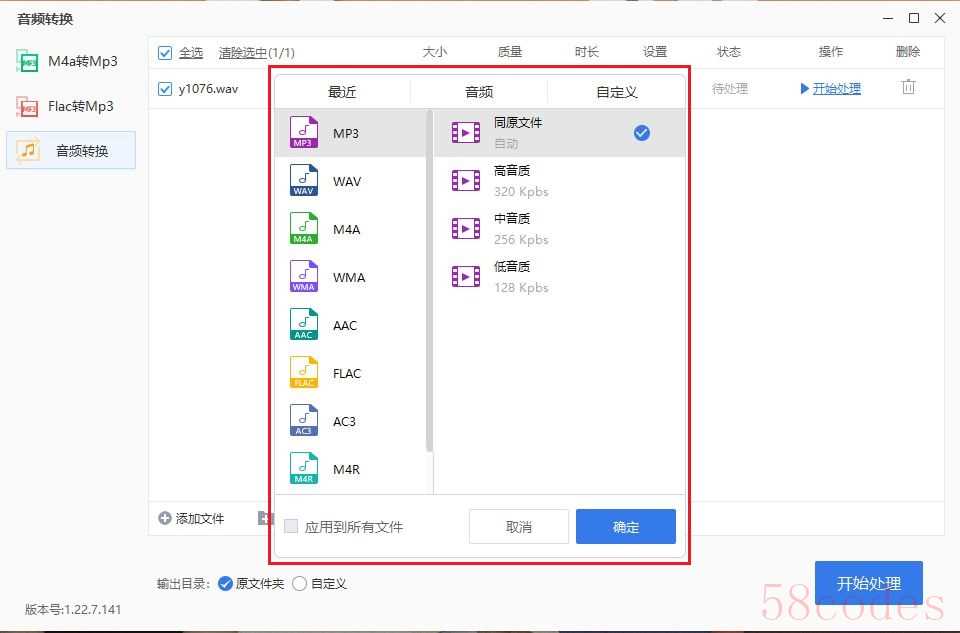Viewport: 960px width, 633px height.
Task: Click the 开始处理 link for y1076.wav
Action: [x=836, y=89]
